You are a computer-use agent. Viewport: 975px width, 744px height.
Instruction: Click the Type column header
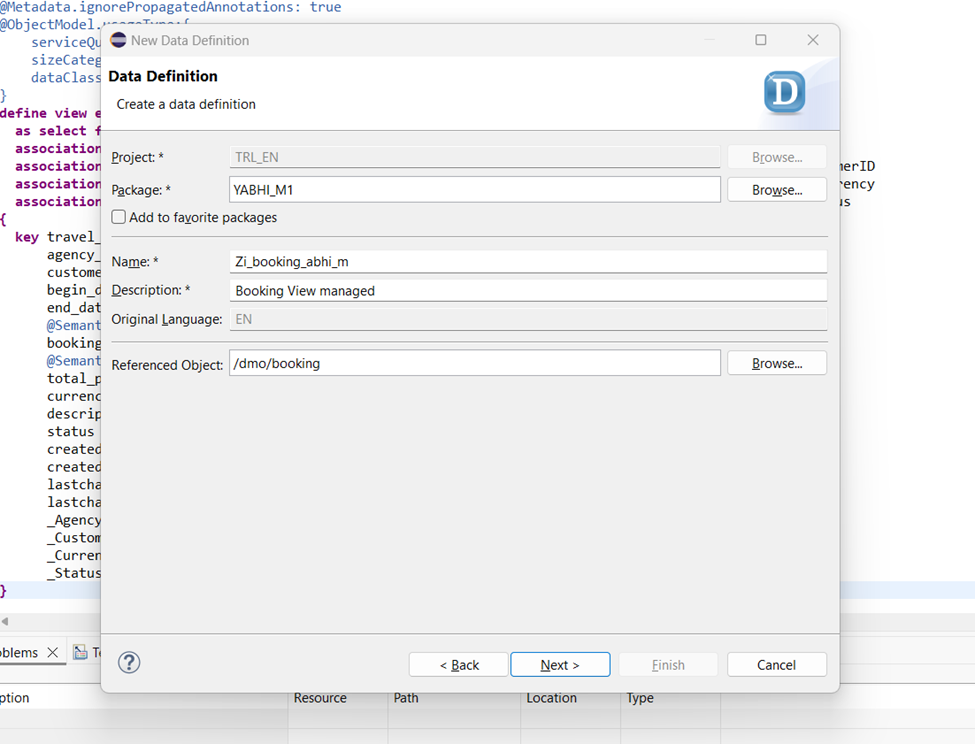[x=639, y=698]
